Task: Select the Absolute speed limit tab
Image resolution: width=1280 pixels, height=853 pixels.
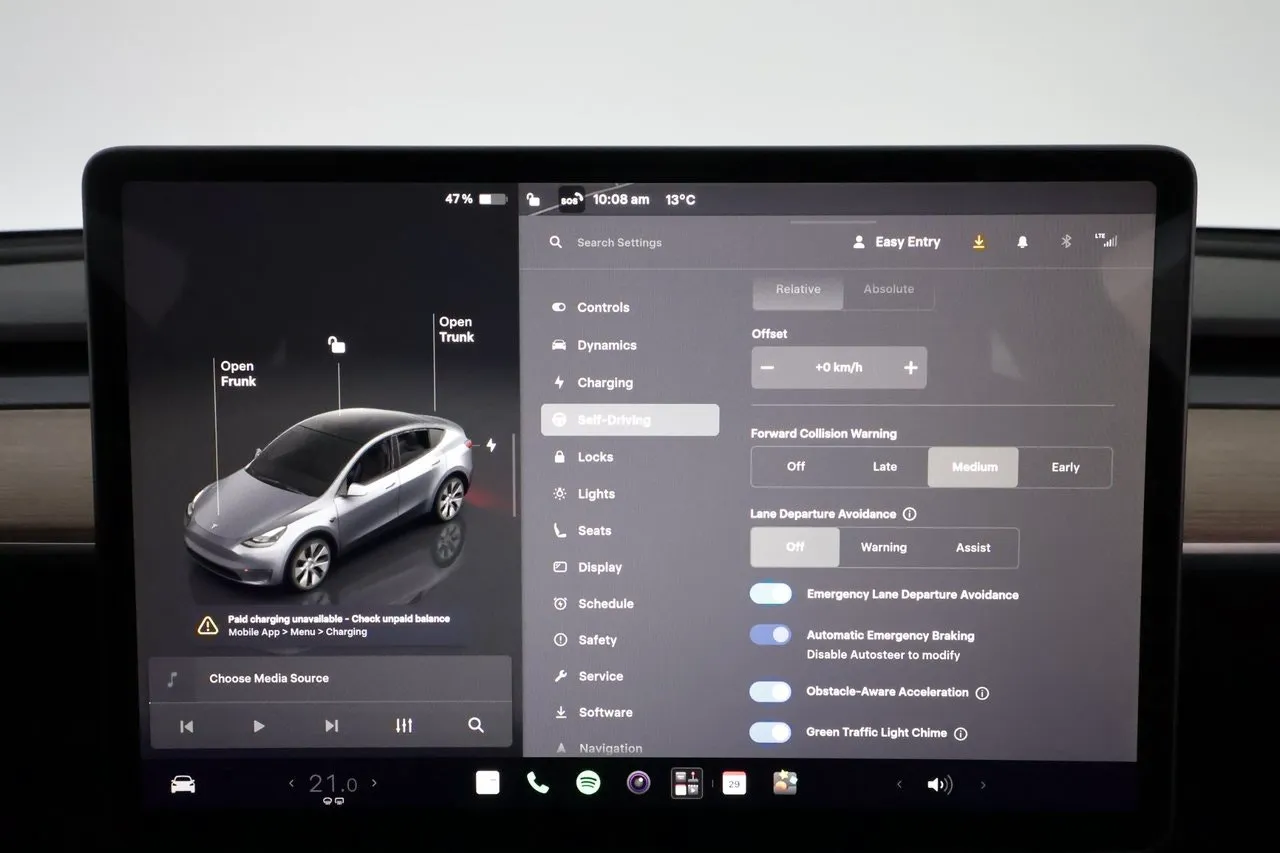Action: click(889, 289)
